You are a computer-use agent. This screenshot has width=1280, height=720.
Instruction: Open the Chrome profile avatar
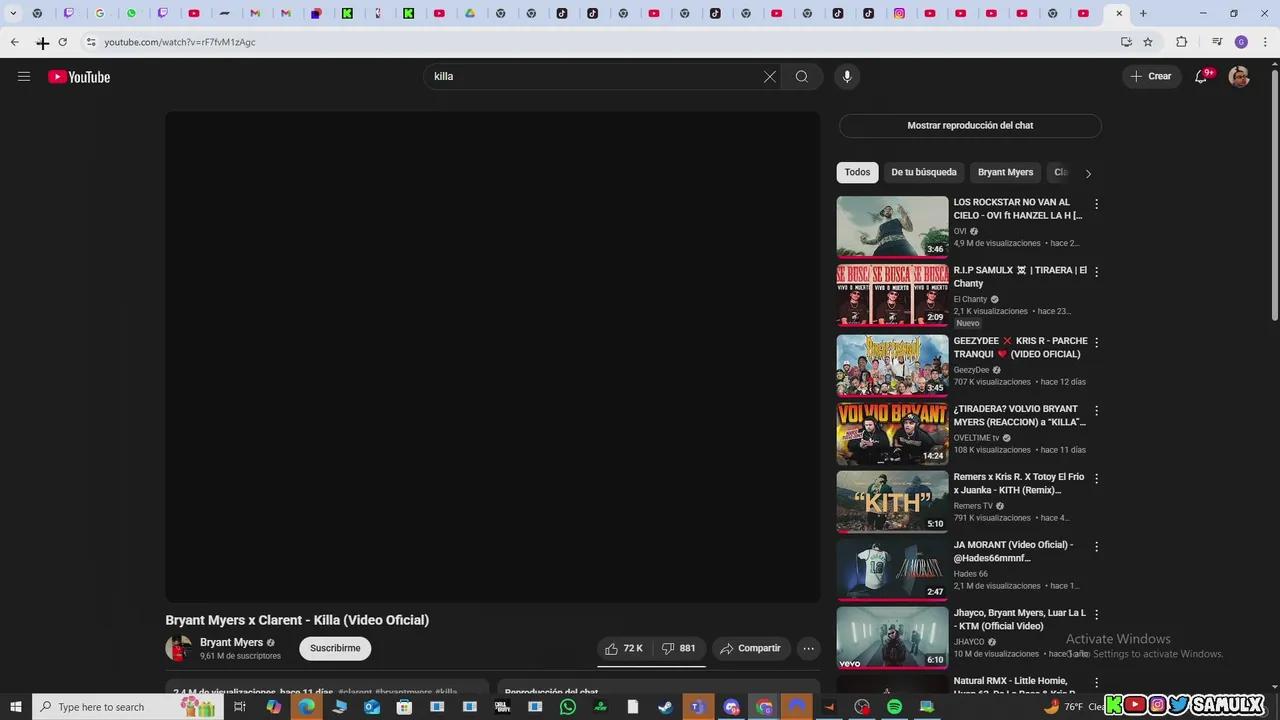[x=1241, y=42]
